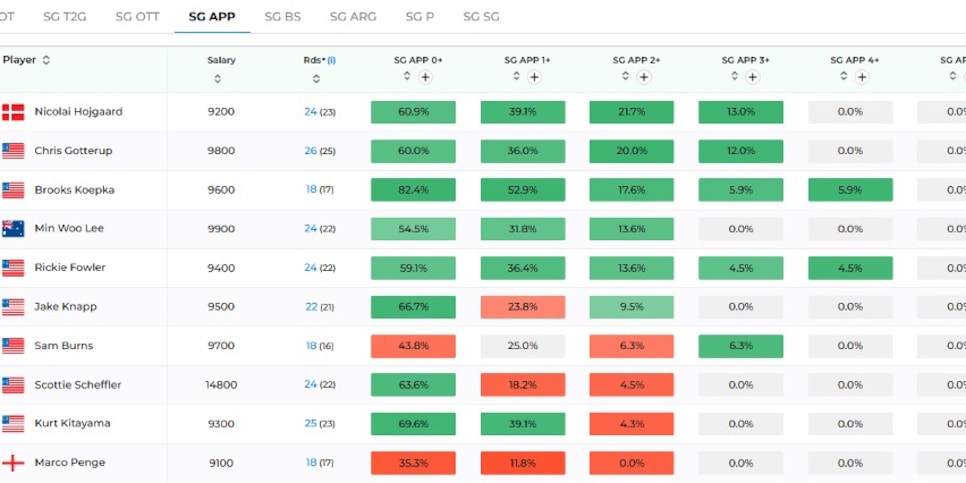Open the SG P tab

(x=420, y=17)
